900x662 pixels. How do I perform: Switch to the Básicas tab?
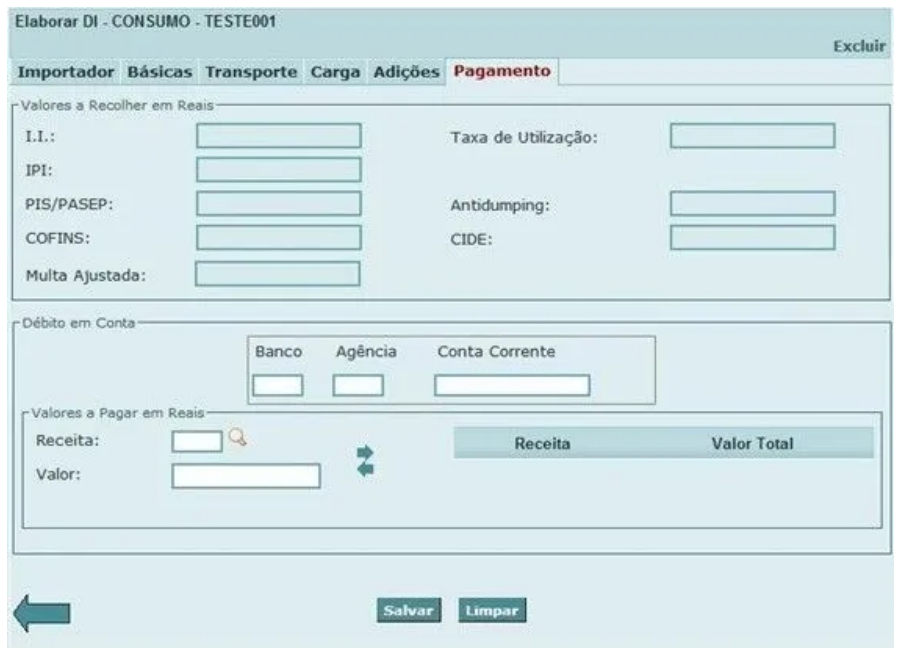pos(162,73)
